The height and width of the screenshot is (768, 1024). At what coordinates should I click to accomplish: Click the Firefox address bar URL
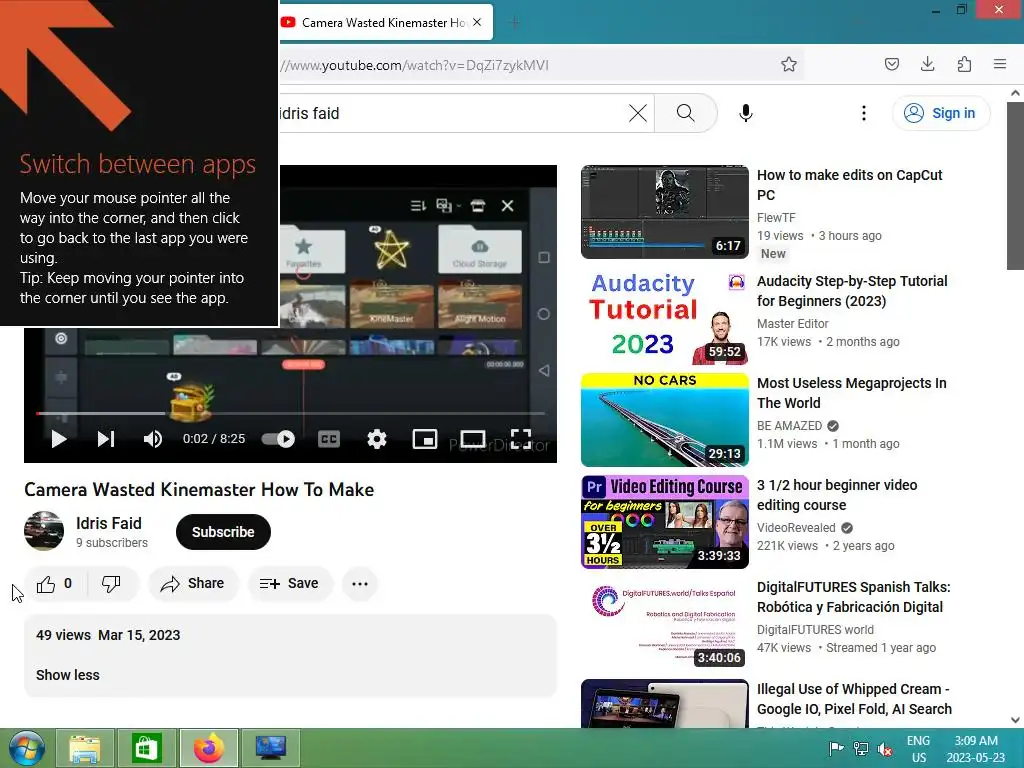(414, 65)
